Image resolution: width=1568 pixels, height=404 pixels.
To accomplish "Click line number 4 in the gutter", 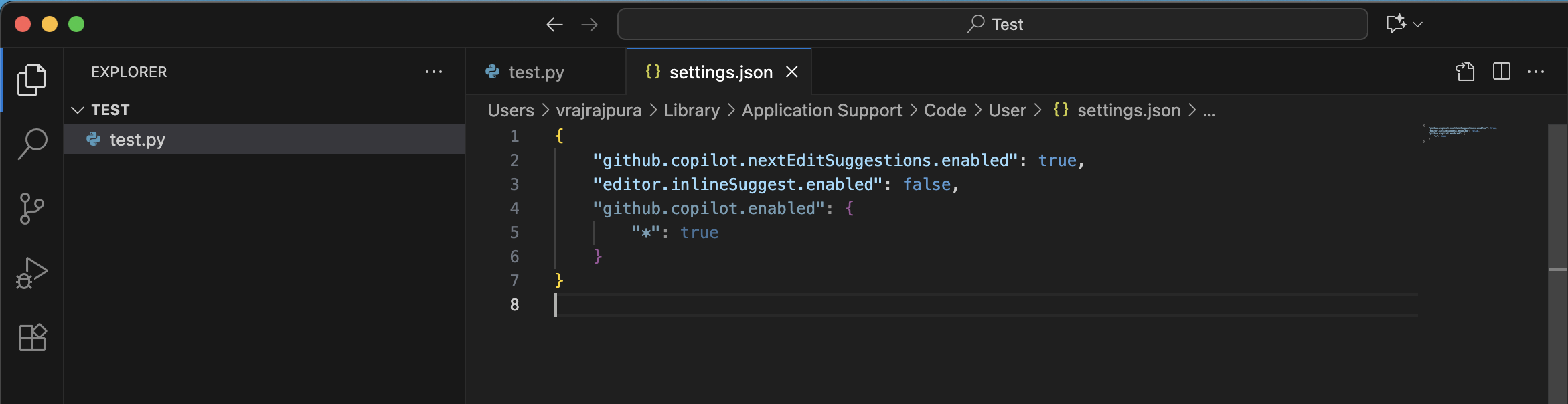I will point(514,209).
